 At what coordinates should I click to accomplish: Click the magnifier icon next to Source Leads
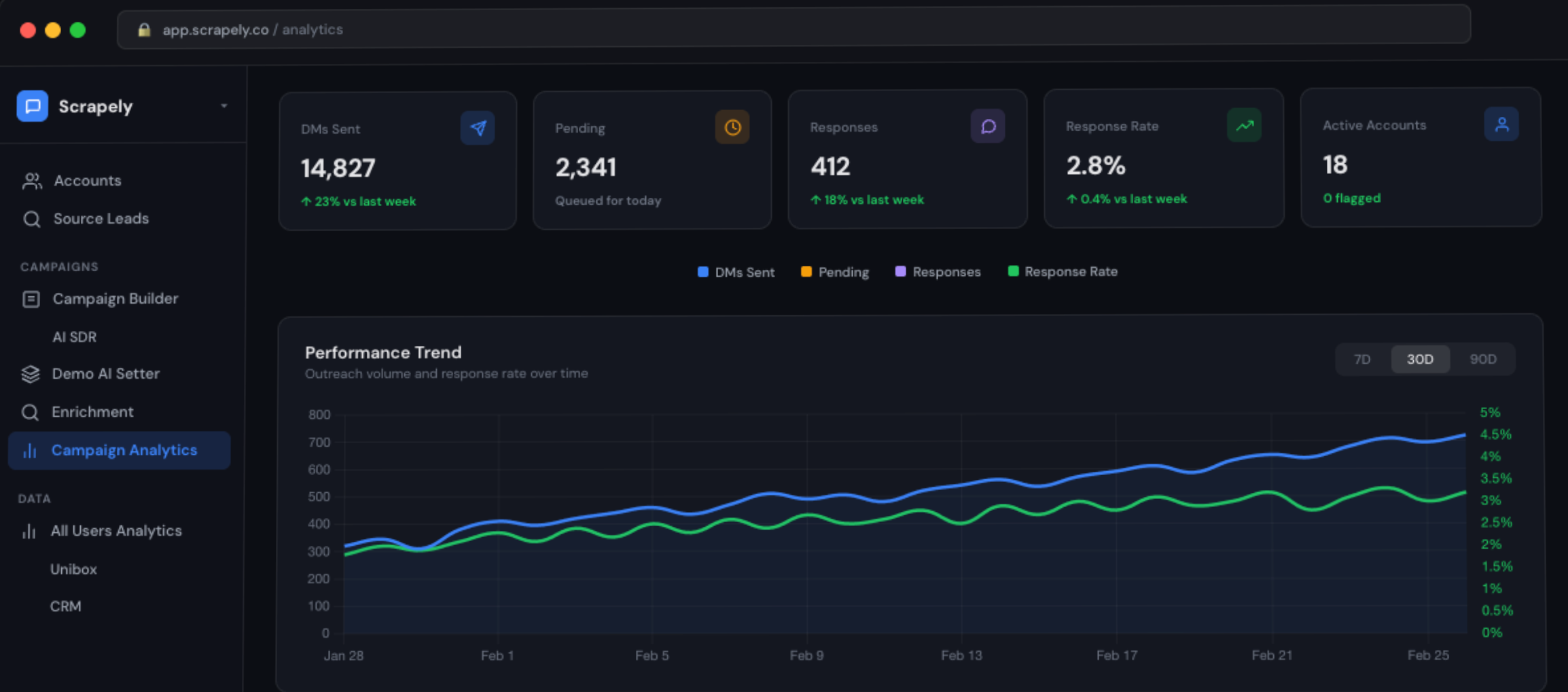(x=31, y=219)
